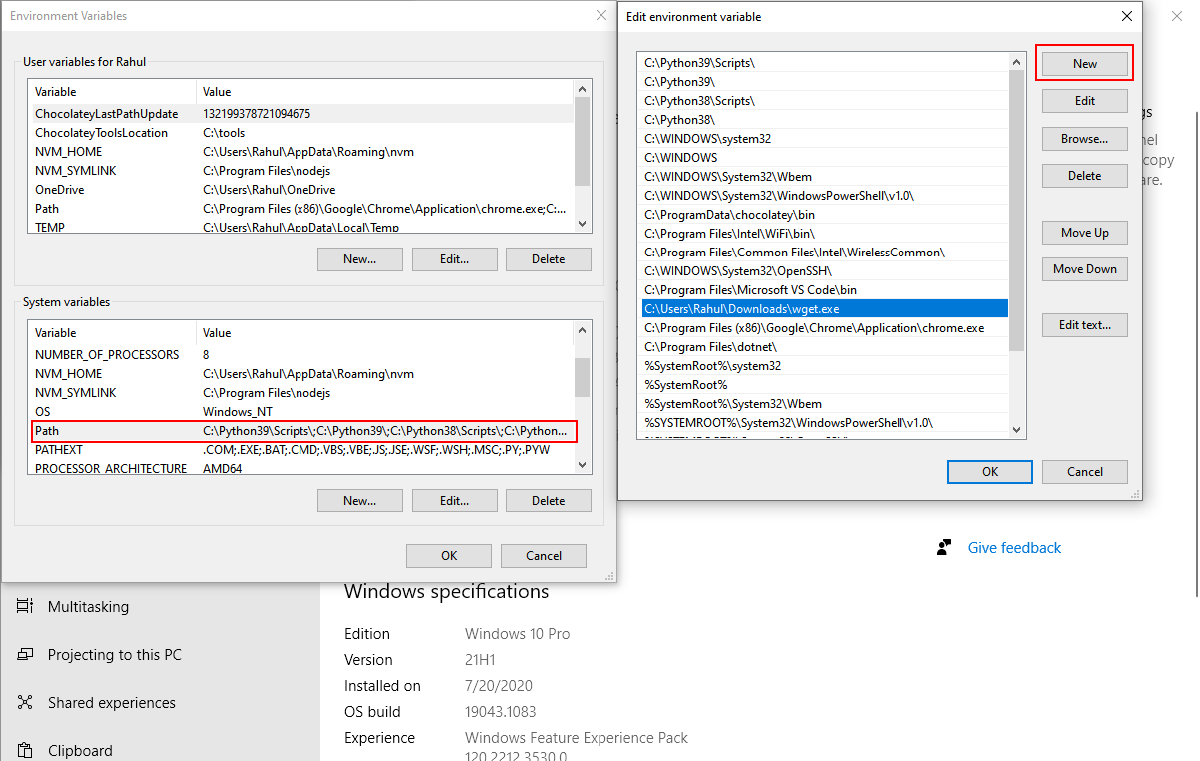Screen dimensions: 1200x761
Task: Click the Shared experiences icon
Action: 26,702
